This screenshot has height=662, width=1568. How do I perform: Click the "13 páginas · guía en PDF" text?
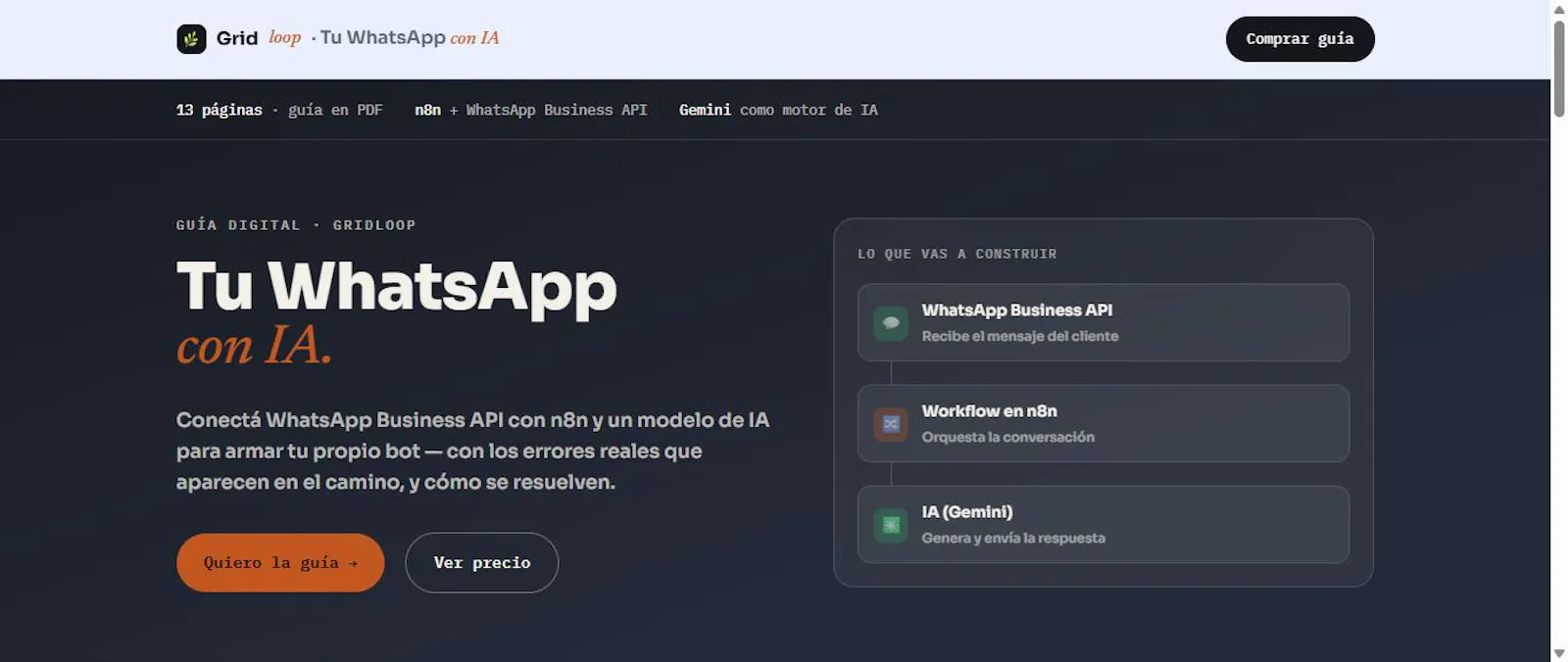[x=279, y=110]
